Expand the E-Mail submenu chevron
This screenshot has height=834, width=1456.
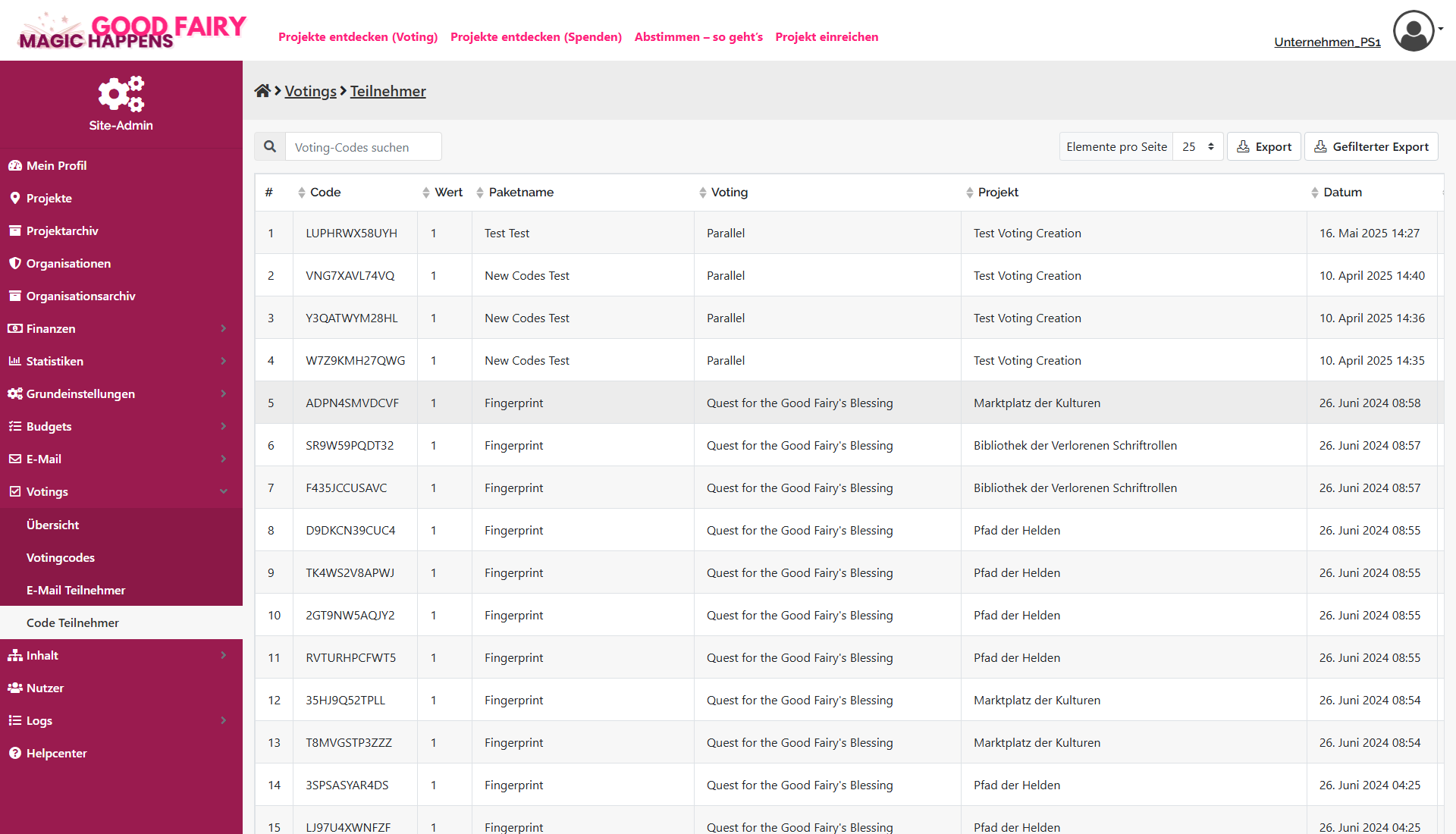224,459
